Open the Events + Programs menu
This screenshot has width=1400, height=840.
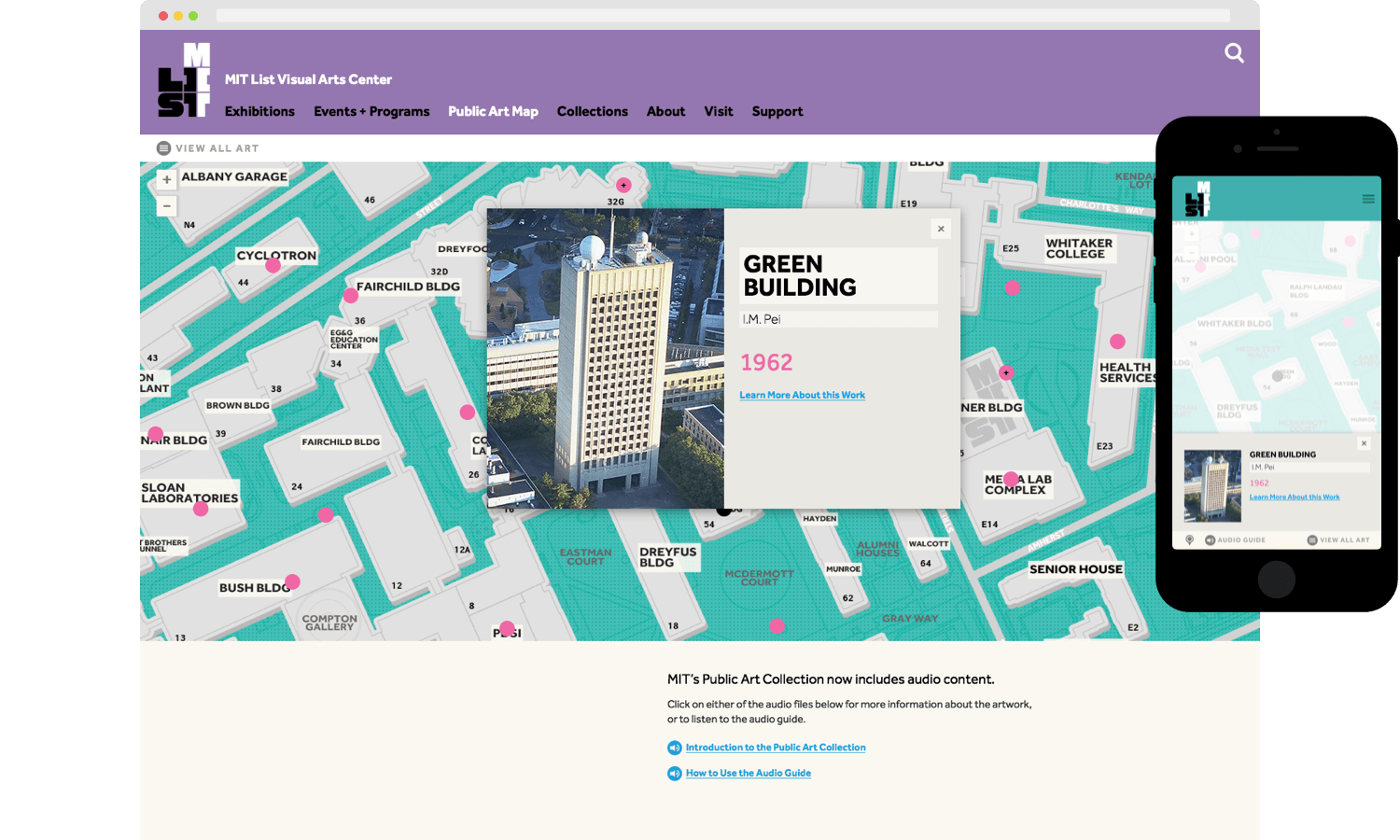(371, 111)
